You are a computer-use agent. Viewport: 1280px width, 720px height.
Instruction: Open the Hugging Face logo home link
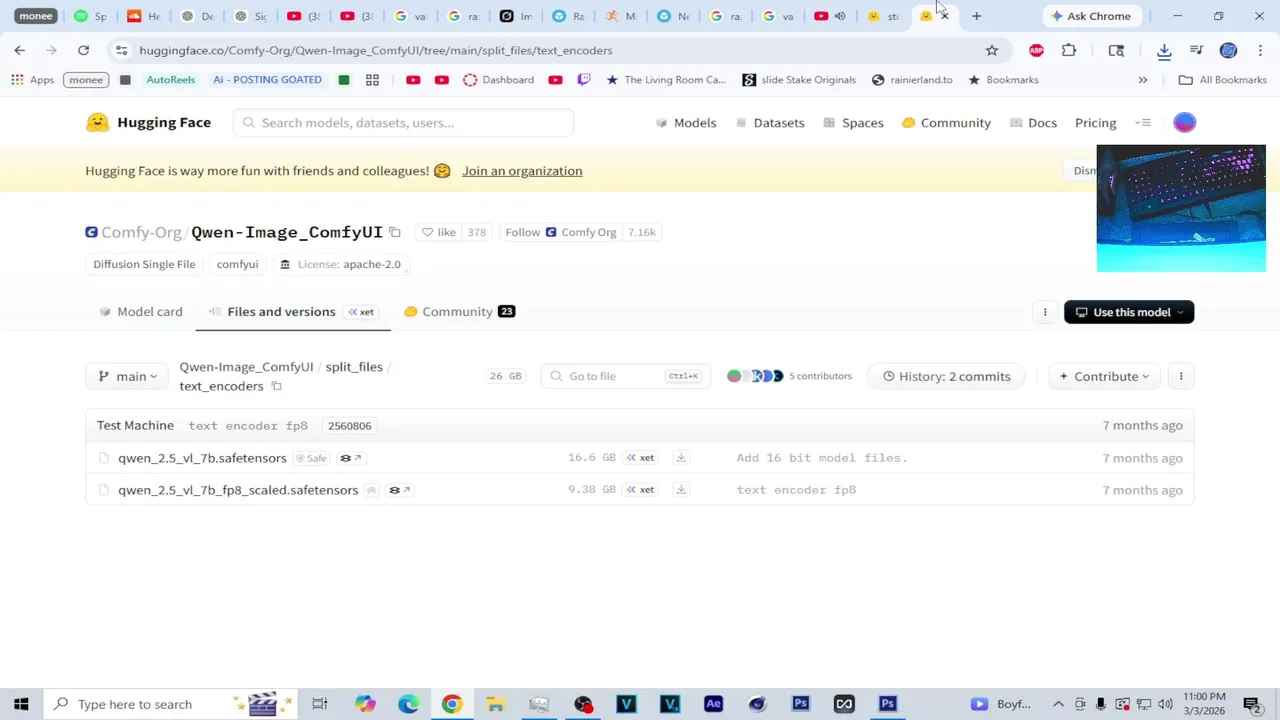(148, 122)
